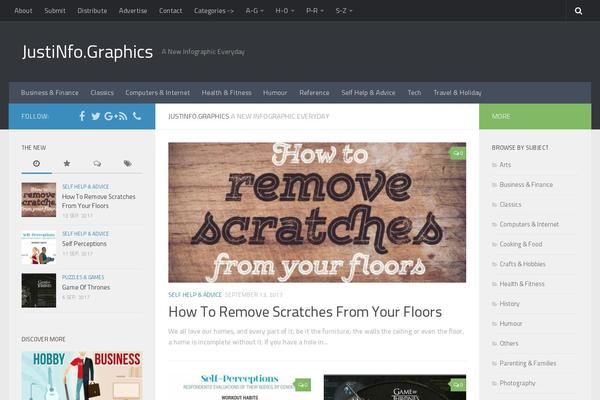Go to Reference in the nav bar

314,93
